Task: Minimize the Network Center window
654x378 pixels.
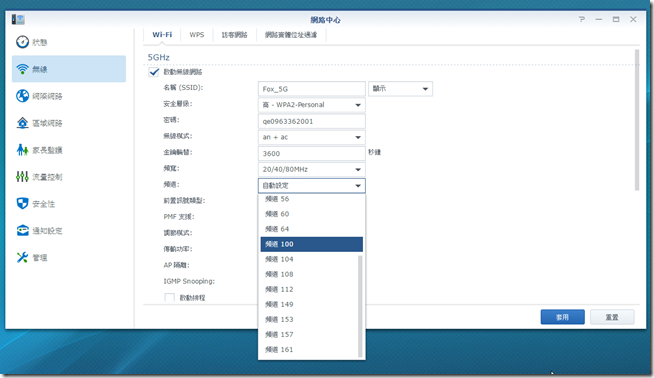Action: tap(599, 19)
